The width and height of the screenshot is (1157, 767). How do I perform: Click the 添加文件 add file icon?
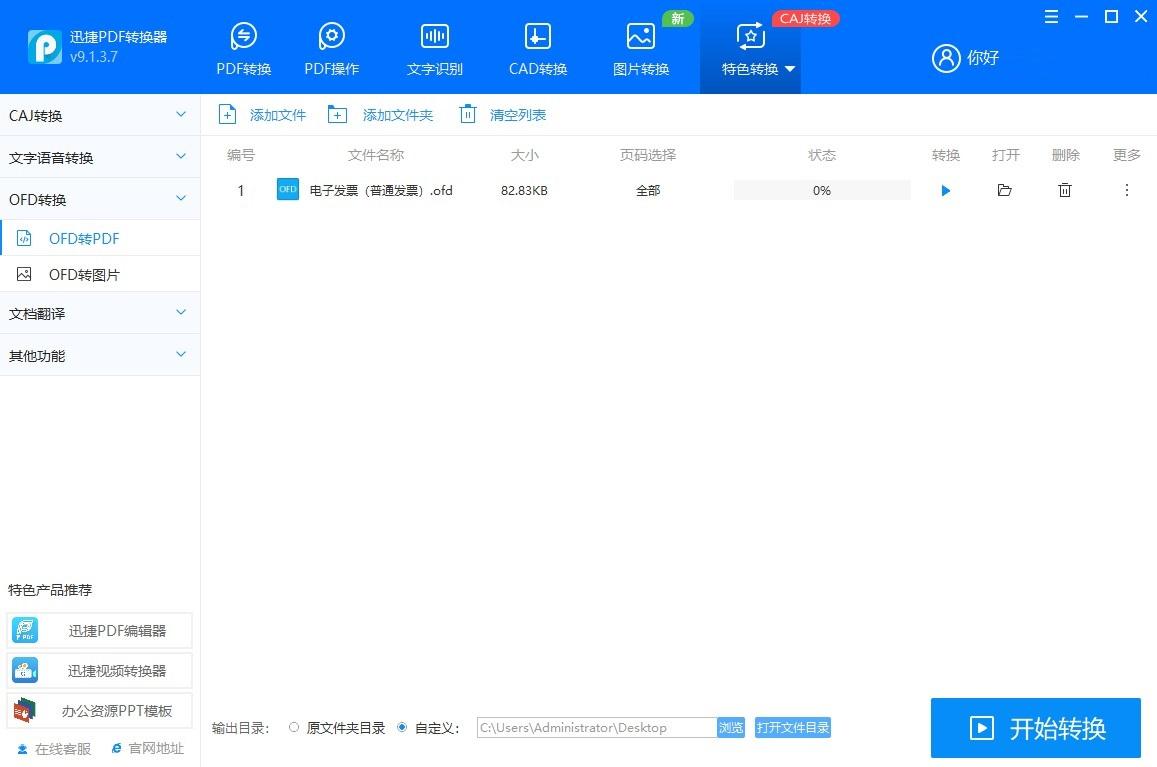(227, 114)
